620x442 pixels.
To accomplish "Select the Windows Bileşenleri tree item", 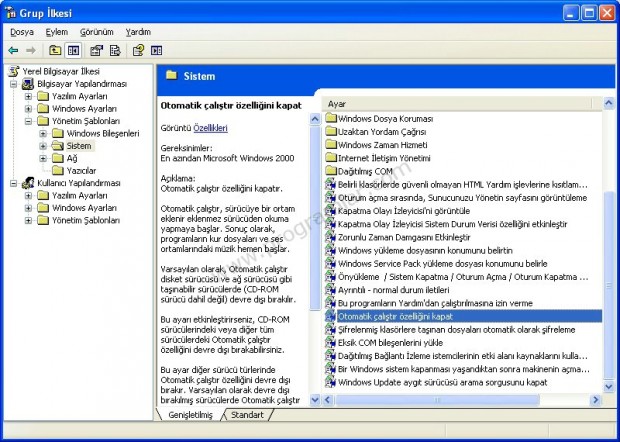I will [103, 133].
